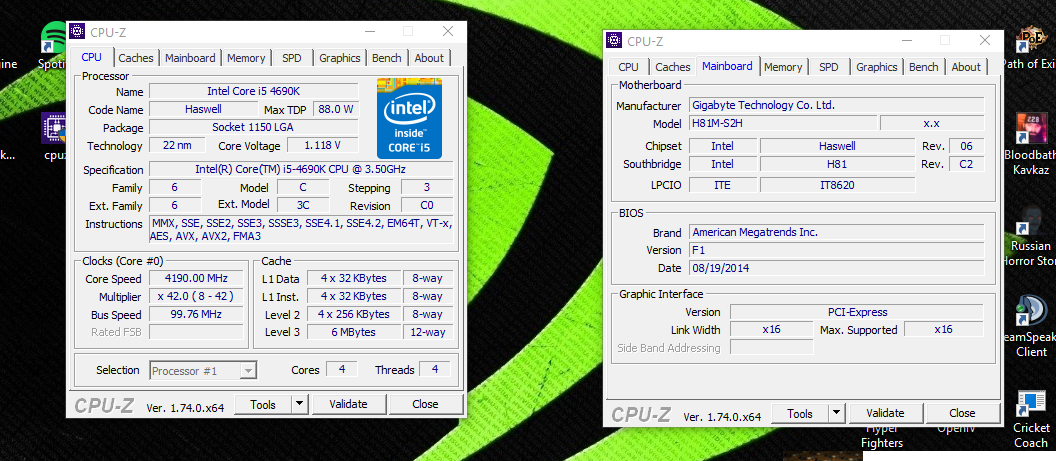Click Close button in left CPU-Z window
Viewport: 1056px width, 461px height.
426,404
